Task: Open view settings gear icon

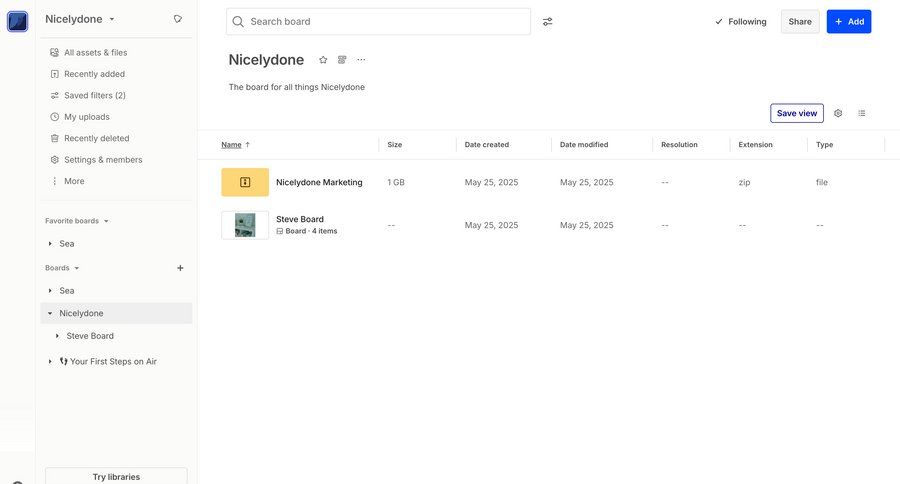Action: [838, 113]
